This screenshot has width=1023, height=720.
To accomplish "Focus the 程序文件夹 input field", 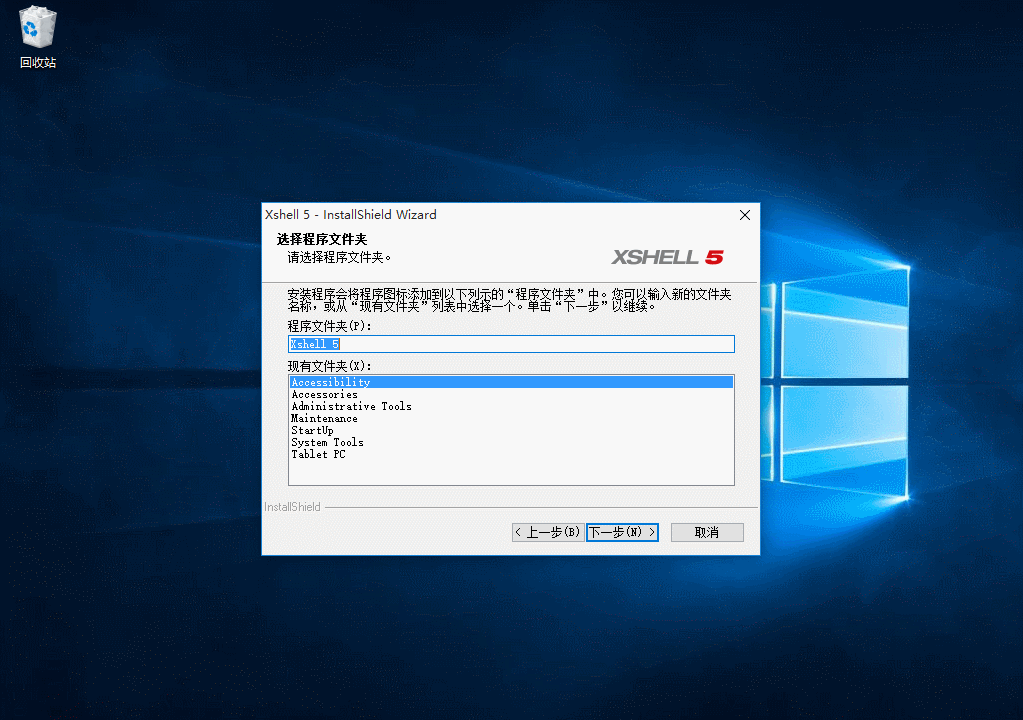I will coord(512,344).
